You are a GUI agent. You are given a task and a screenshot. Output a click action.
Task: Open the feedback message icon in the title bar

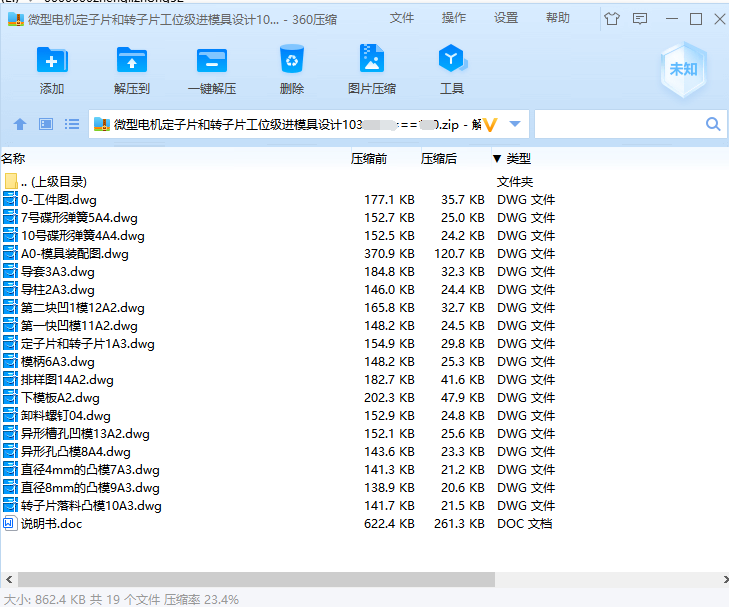[x=640, y=19]
